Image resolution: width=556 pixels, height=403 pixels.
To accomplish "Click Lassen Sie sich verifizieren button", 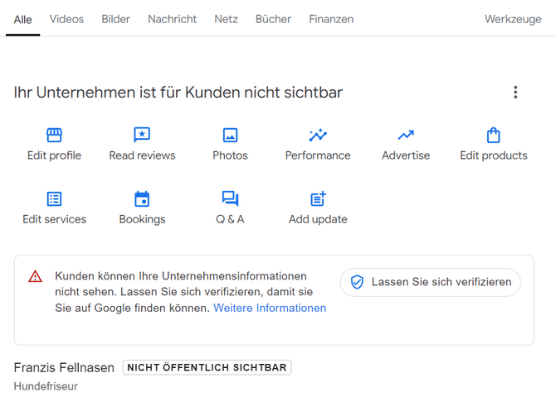I will 430,282.
